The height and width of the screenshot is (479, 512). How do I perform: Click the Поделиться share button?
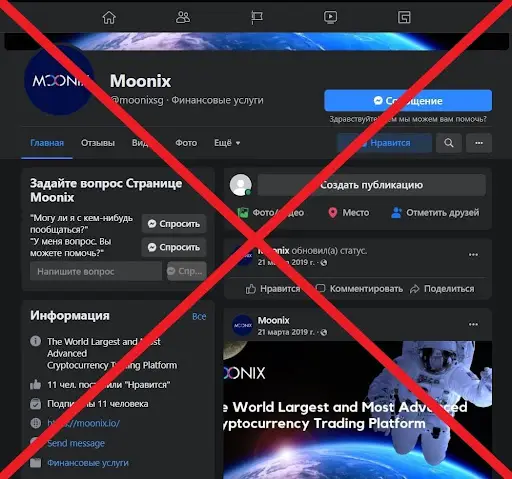(442, 289)
